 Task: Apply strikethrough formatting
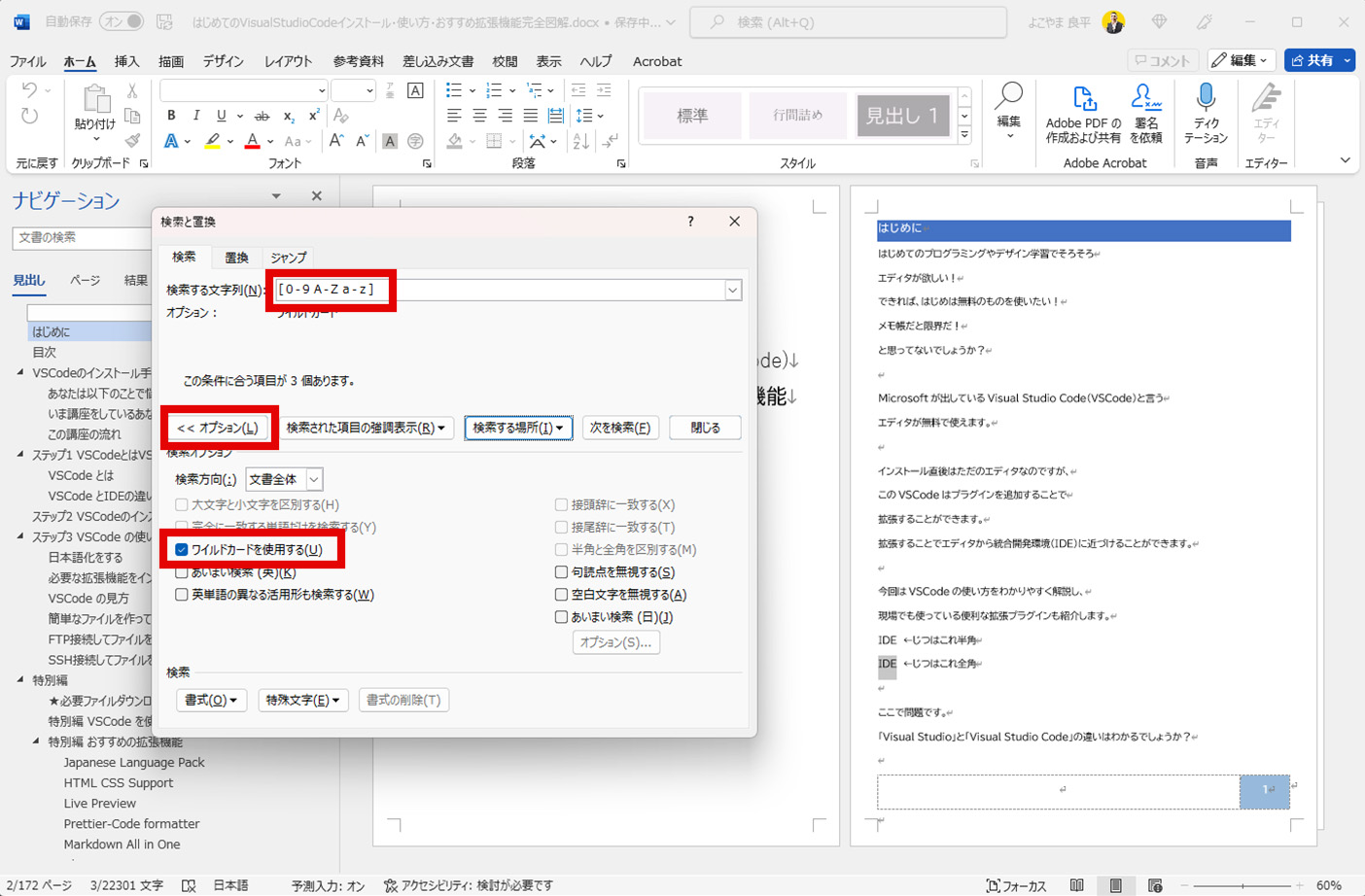pyautogui.click(x=262, y=116)
